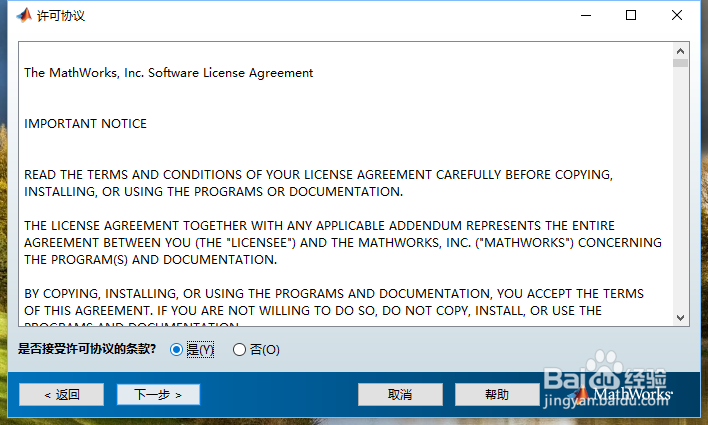Maximize the 许可协议 window
The width and height of the screenshot is (708, 425).
(631, 15)
